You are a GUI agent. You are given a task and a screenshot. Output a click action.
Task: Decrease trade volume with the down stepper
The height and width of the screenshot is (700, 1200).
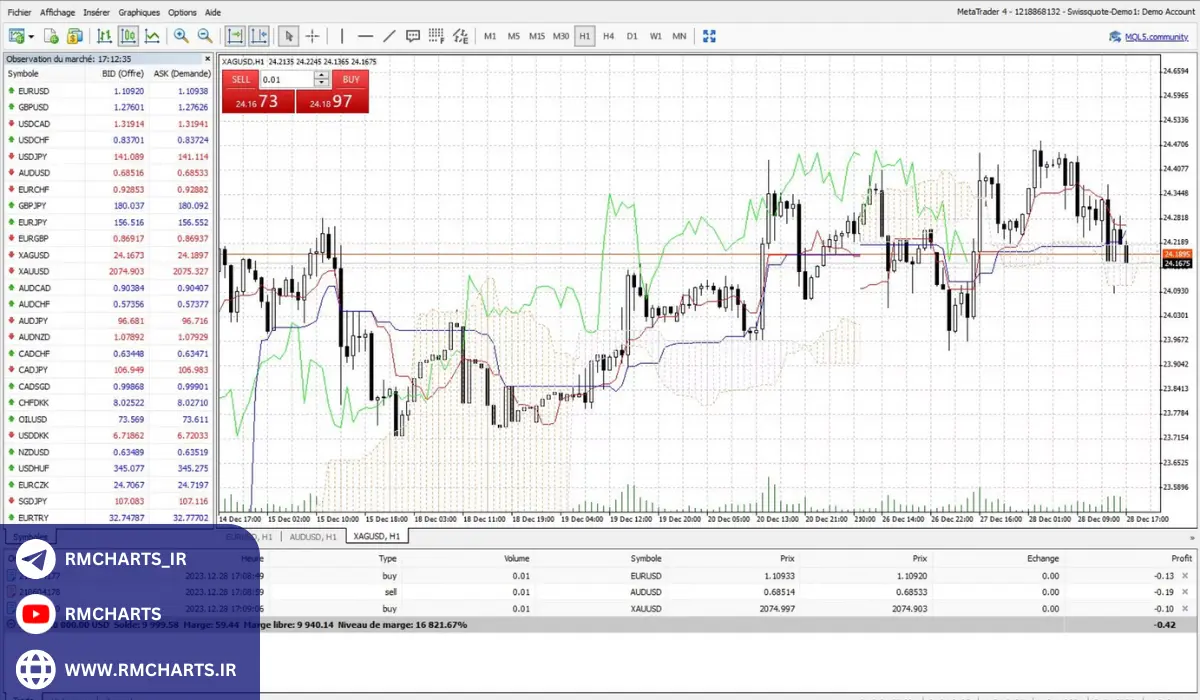[x=321, y=84]
